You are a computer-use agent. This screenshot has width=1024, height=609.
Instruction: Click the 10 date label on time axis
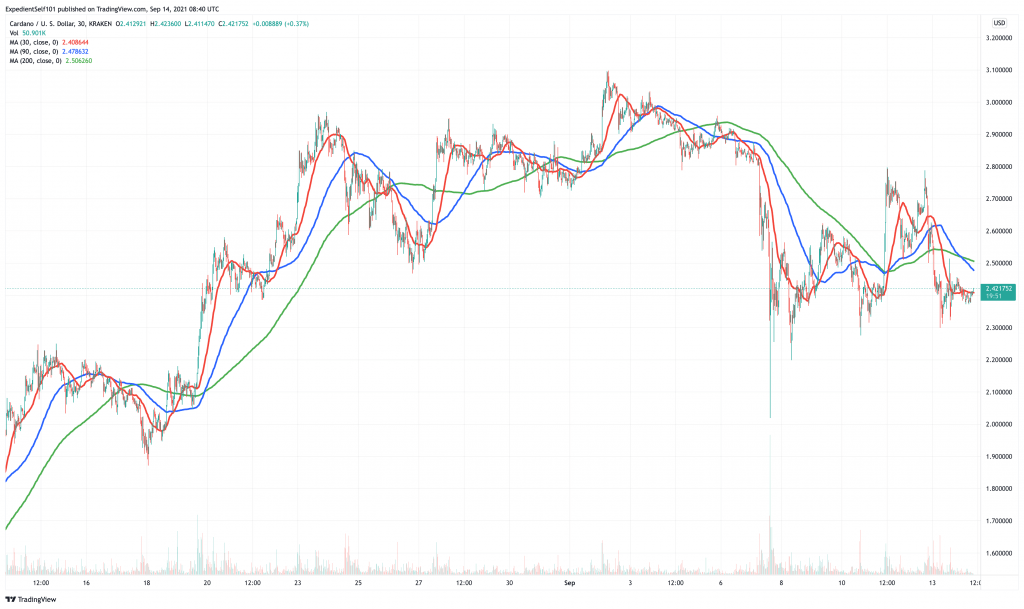tap(841, 583)
